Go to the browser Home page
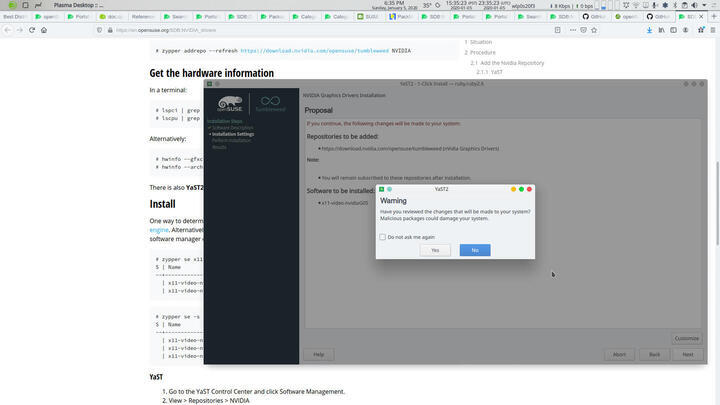Viewport: 720px width, 405px height. click(44, 30)
